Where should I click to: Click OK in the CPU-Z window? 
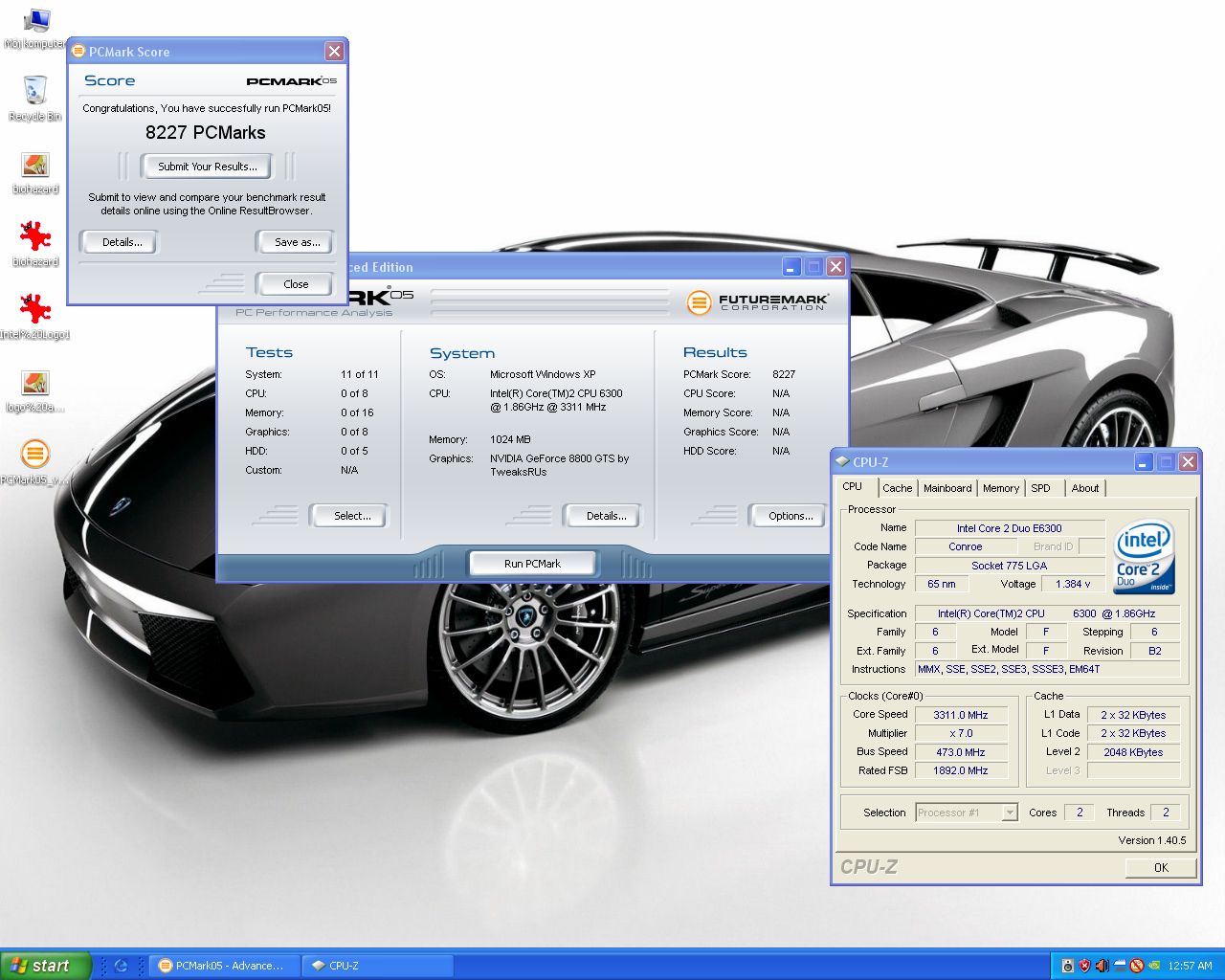click(1161, 868)
